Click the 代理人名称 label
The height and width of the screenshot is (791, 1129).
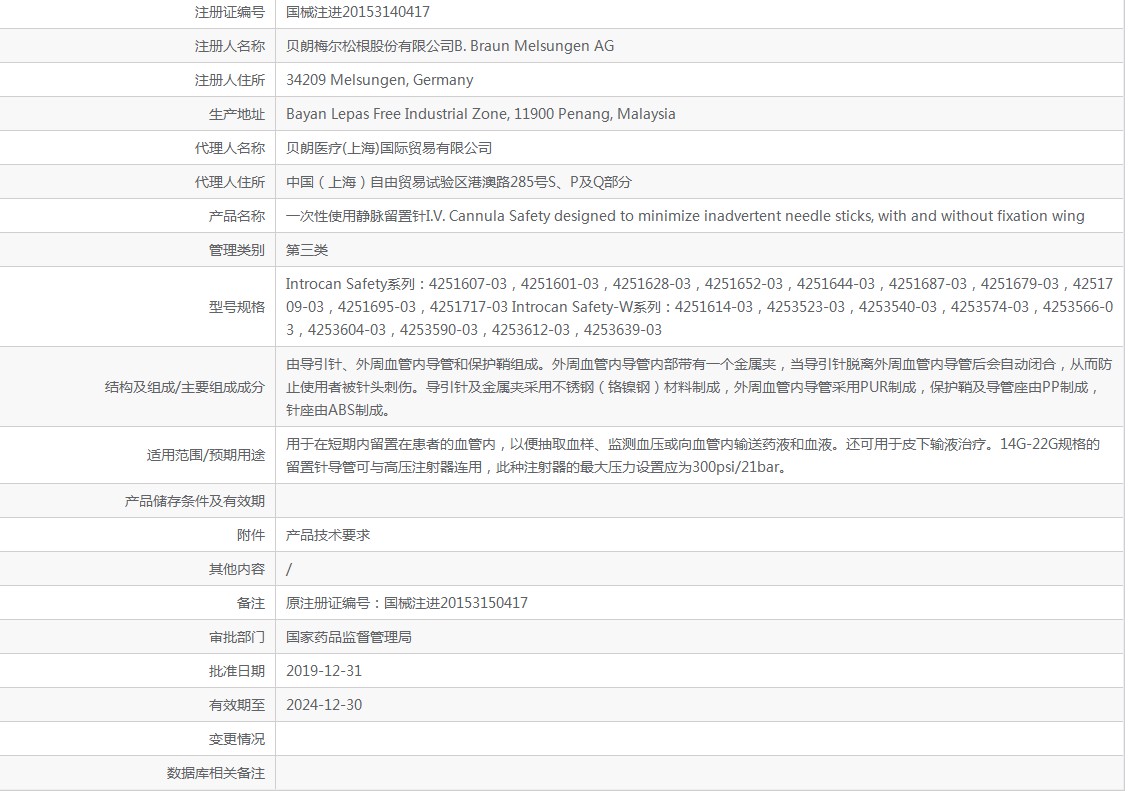(x=230, y=148)
